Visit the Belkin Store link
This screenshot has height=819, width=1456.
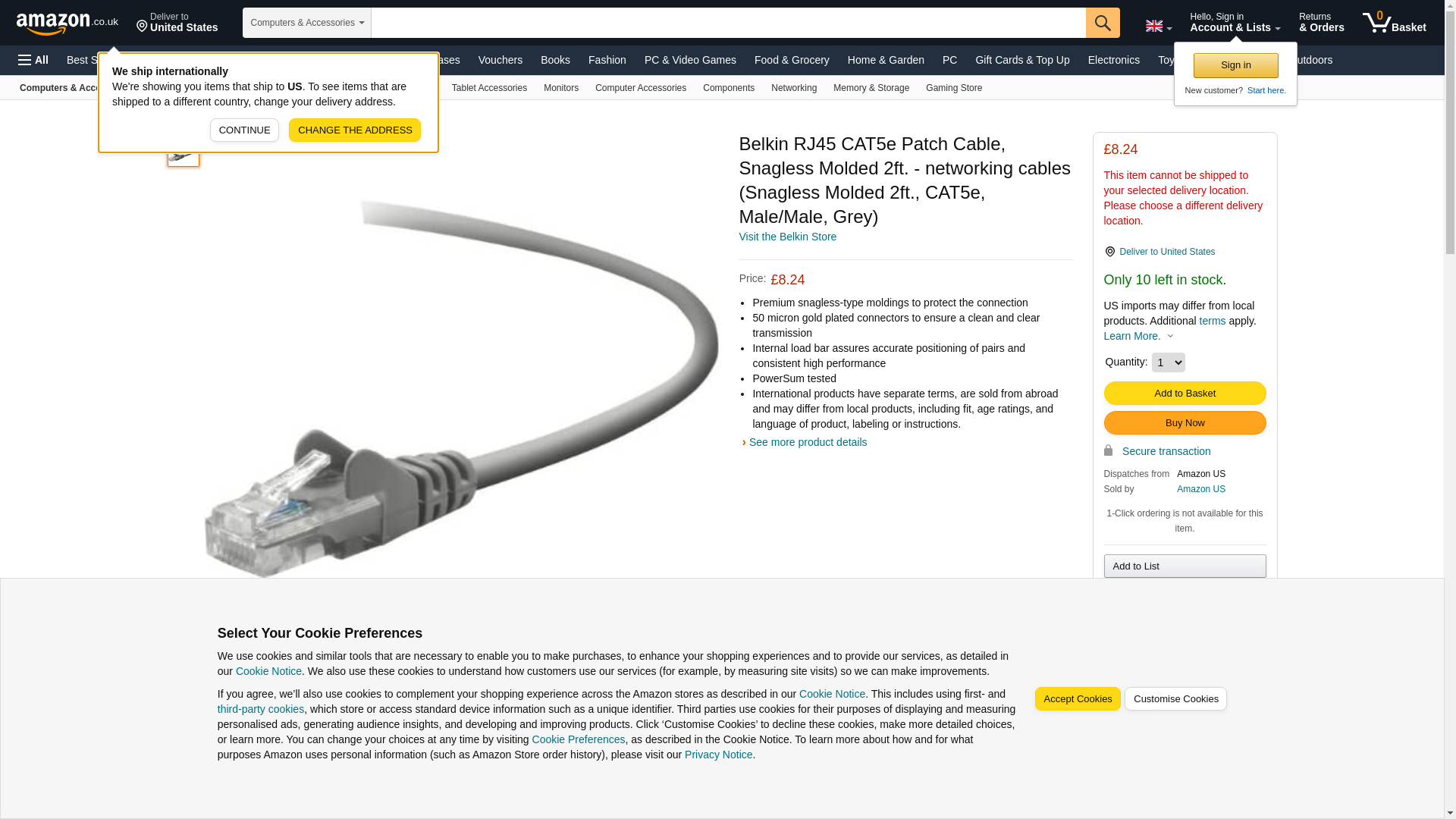click(787, 237)
